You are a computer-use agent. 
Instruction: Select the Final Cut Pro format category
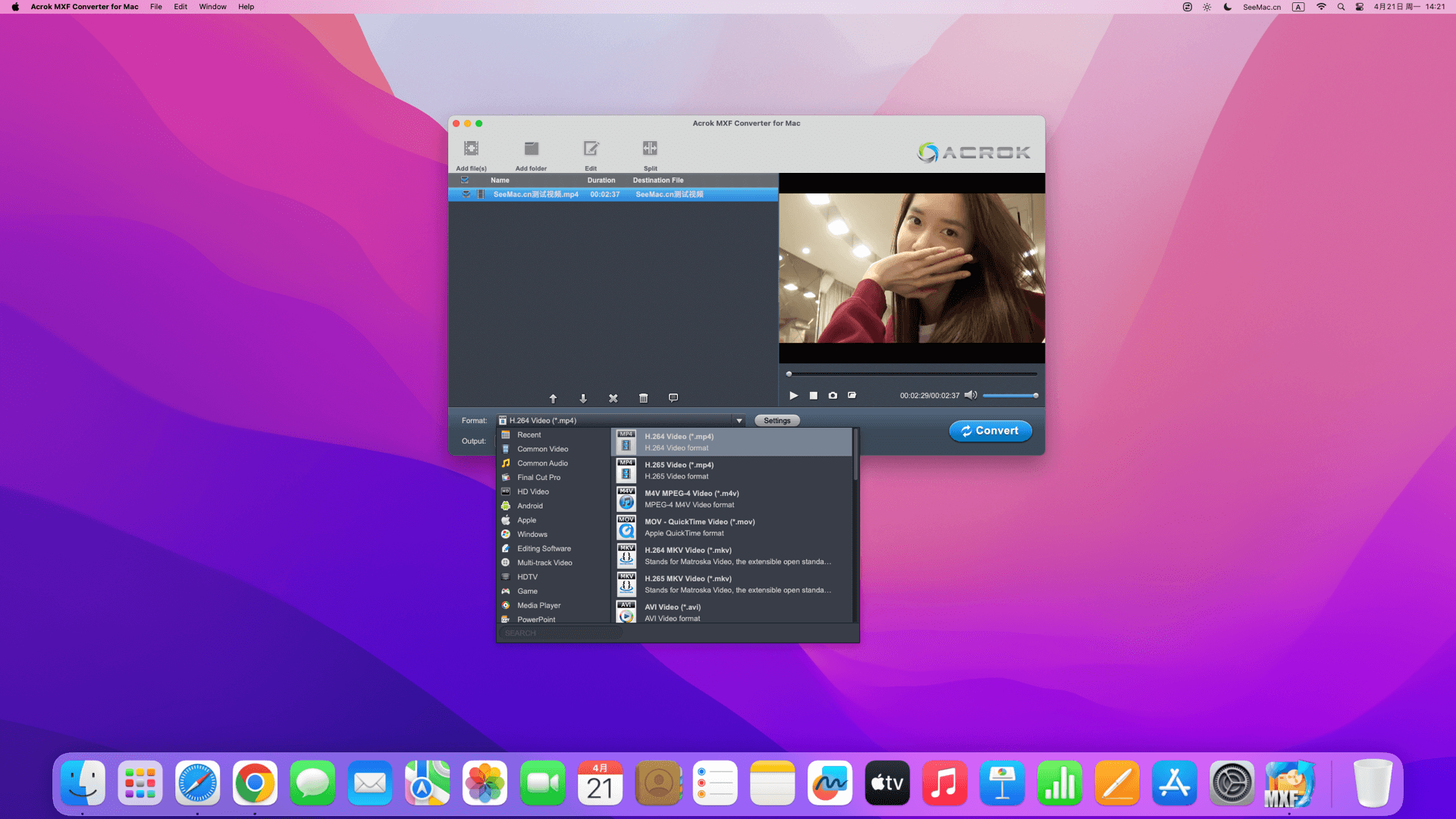point(538,478)
